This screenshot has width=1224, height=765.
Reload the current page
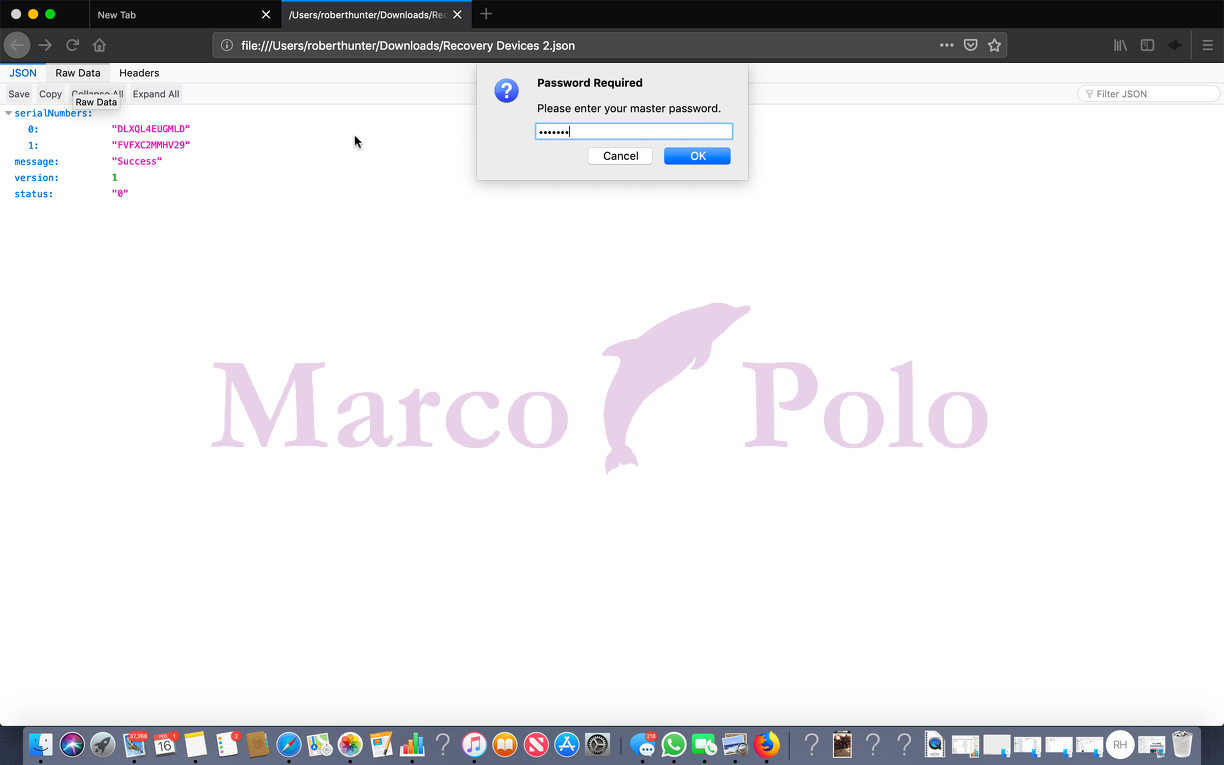(72, 45)
